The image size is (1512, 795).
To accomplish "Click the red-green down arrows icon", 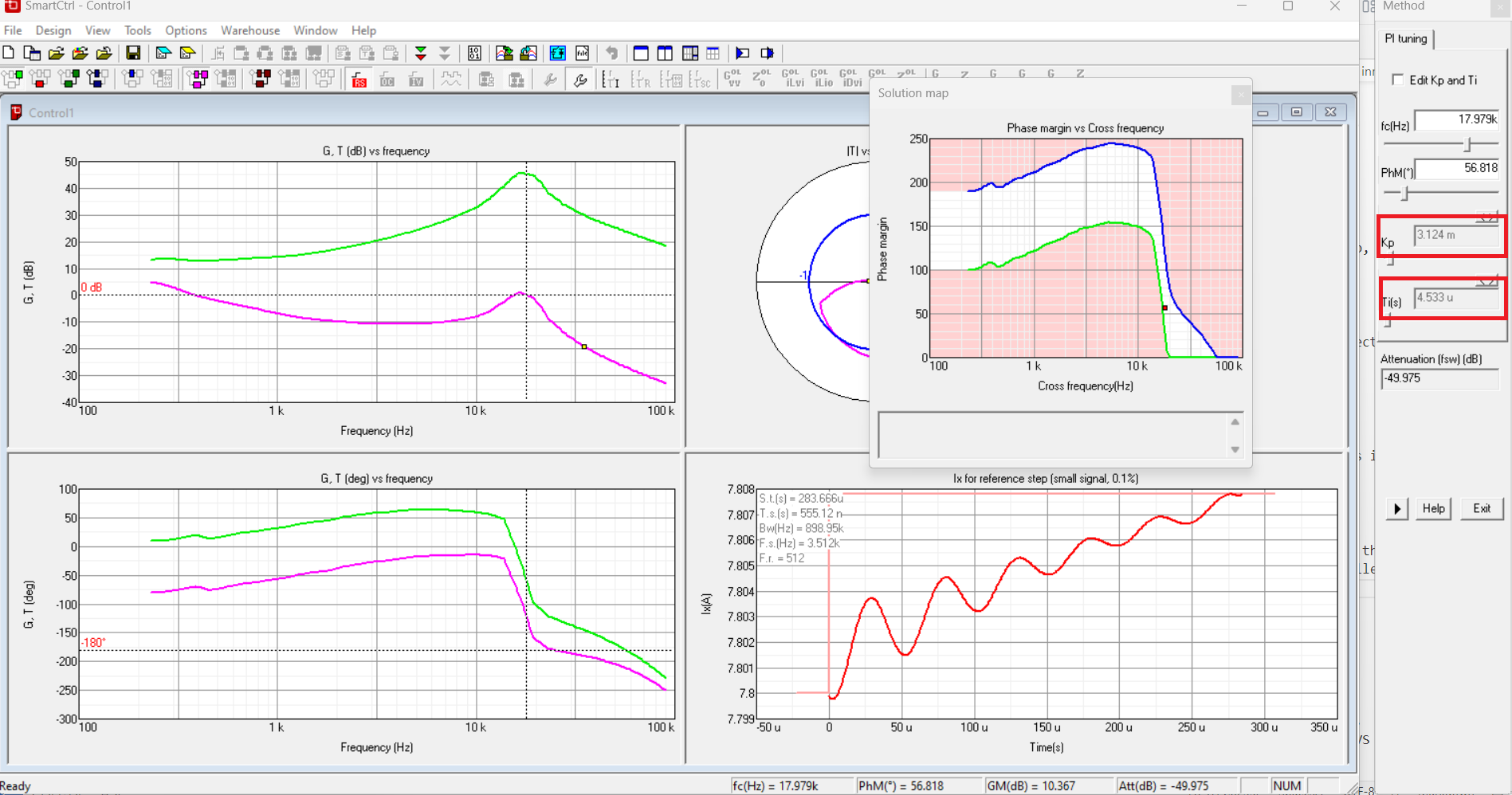I will click(420, 53).
